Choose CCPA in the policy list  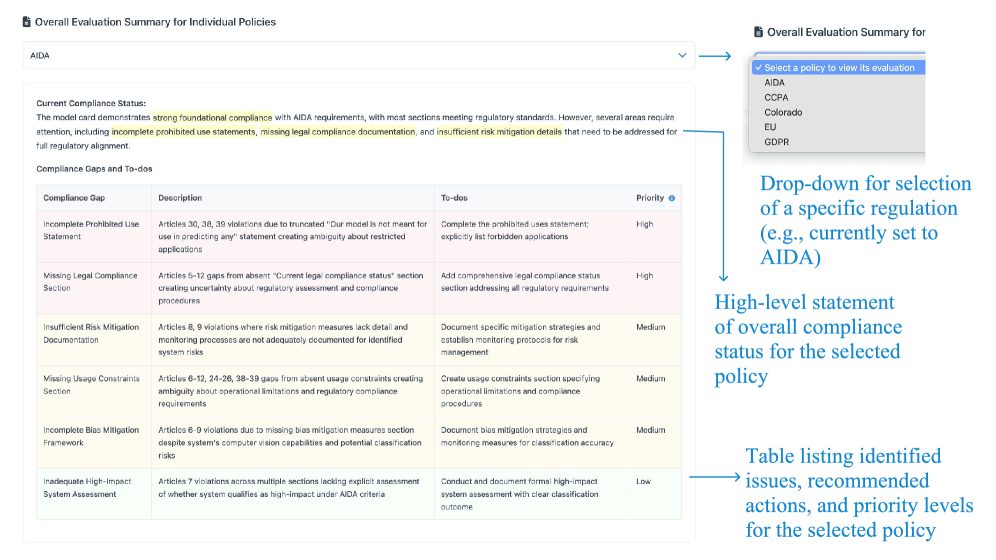point(776,97)
